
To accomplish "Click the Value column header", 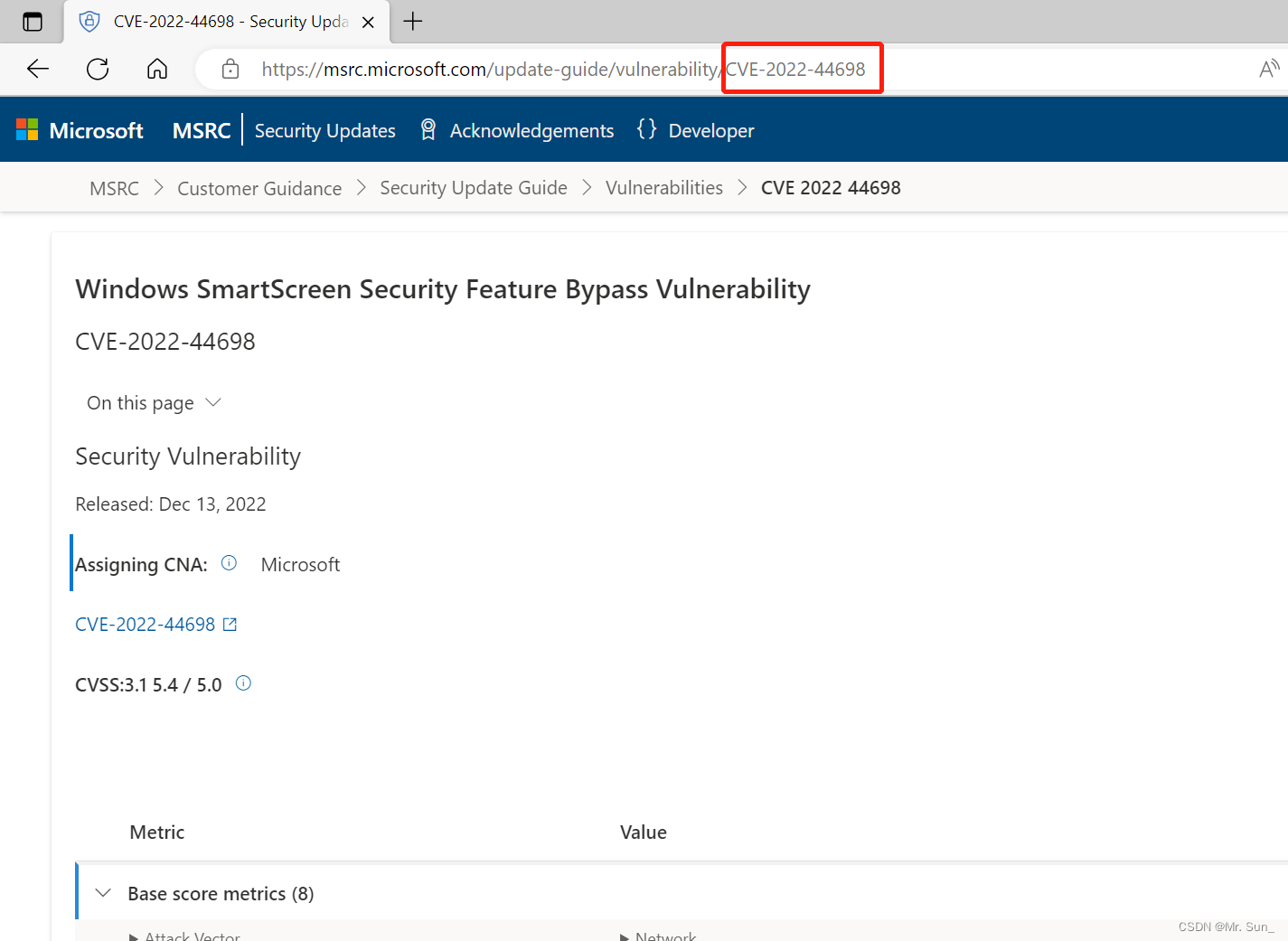I will click(x=644, y=833).
